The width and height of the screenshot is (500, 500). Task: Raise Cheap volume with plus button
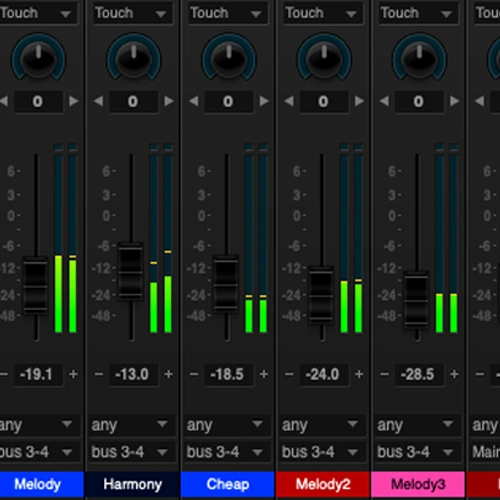click(264, 374)
